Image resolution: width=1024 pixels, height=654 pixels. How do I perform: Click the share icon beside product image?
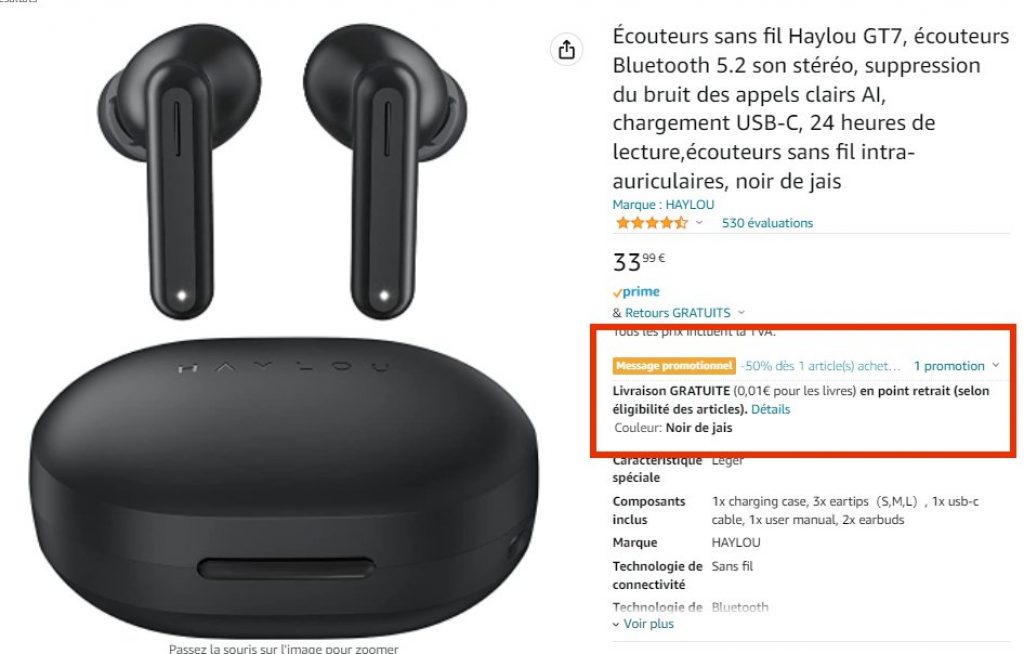click(566, 50)
